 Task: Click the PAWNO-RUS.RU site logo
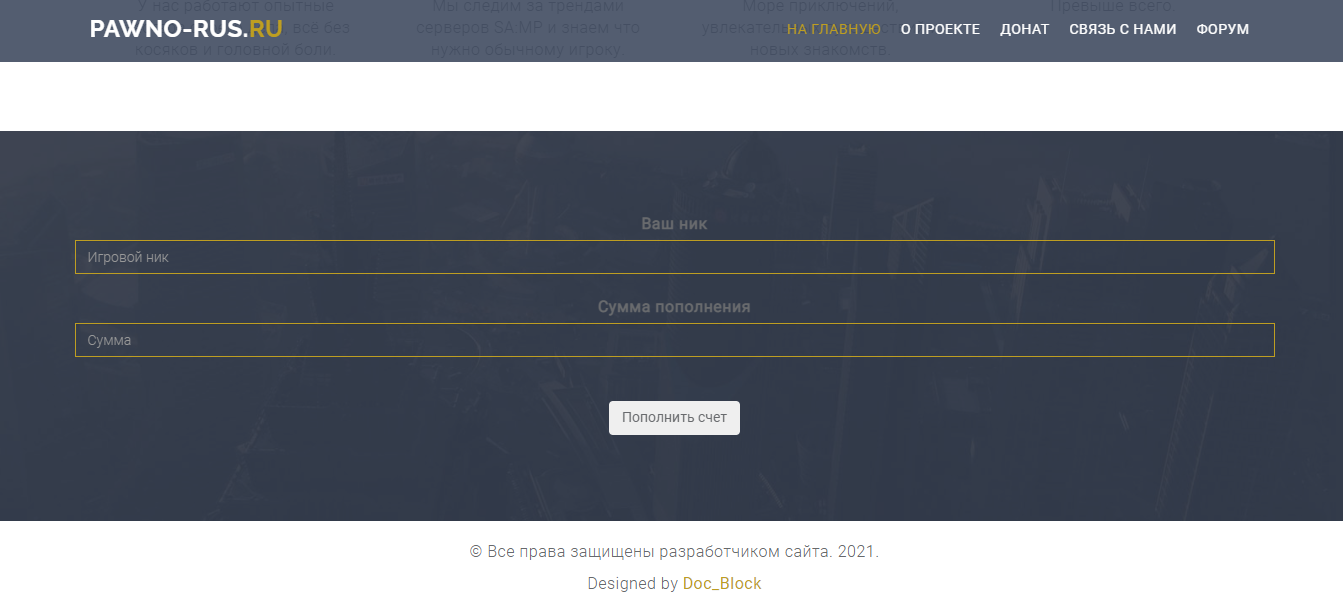[x=183, y=29]
